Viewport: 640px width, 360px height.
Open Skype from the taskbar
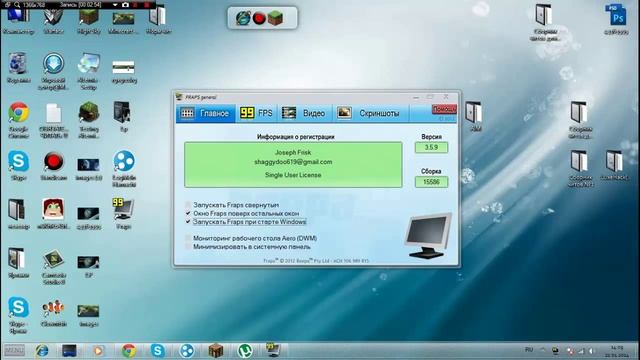158,351
